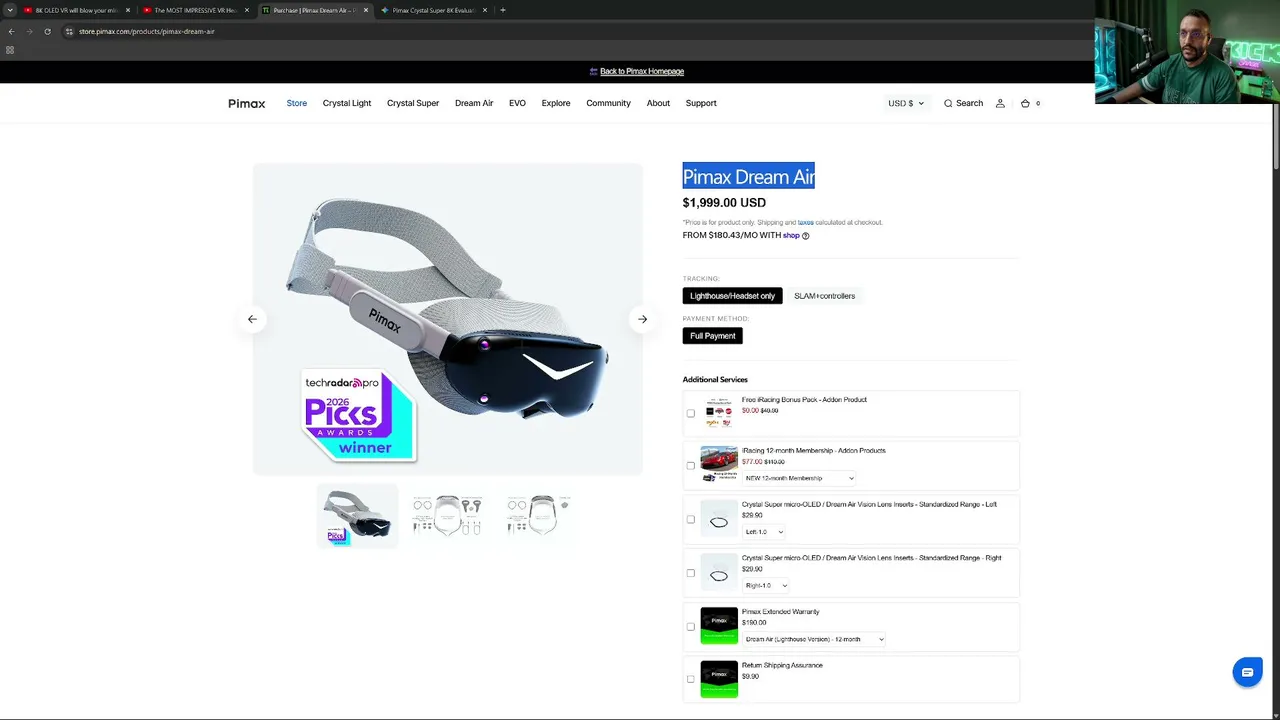Viewport: 1280px width, 720px height.
Task: Click the Left lens insert image
Action: click(x=719, y=520)
